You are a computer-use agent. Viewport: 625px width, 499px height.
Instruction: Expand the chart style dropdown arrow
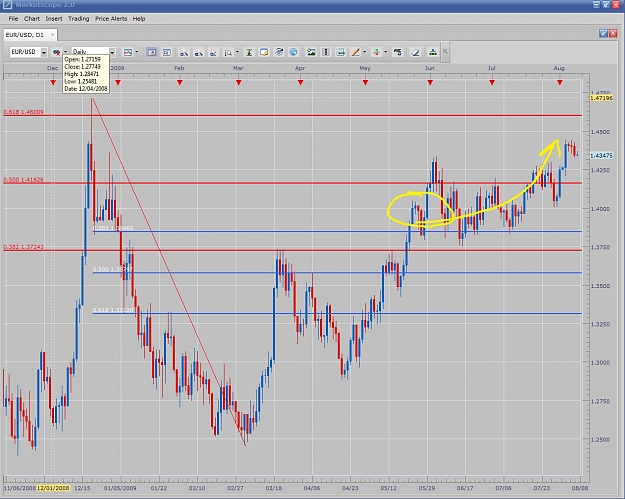tap(137, 52)
